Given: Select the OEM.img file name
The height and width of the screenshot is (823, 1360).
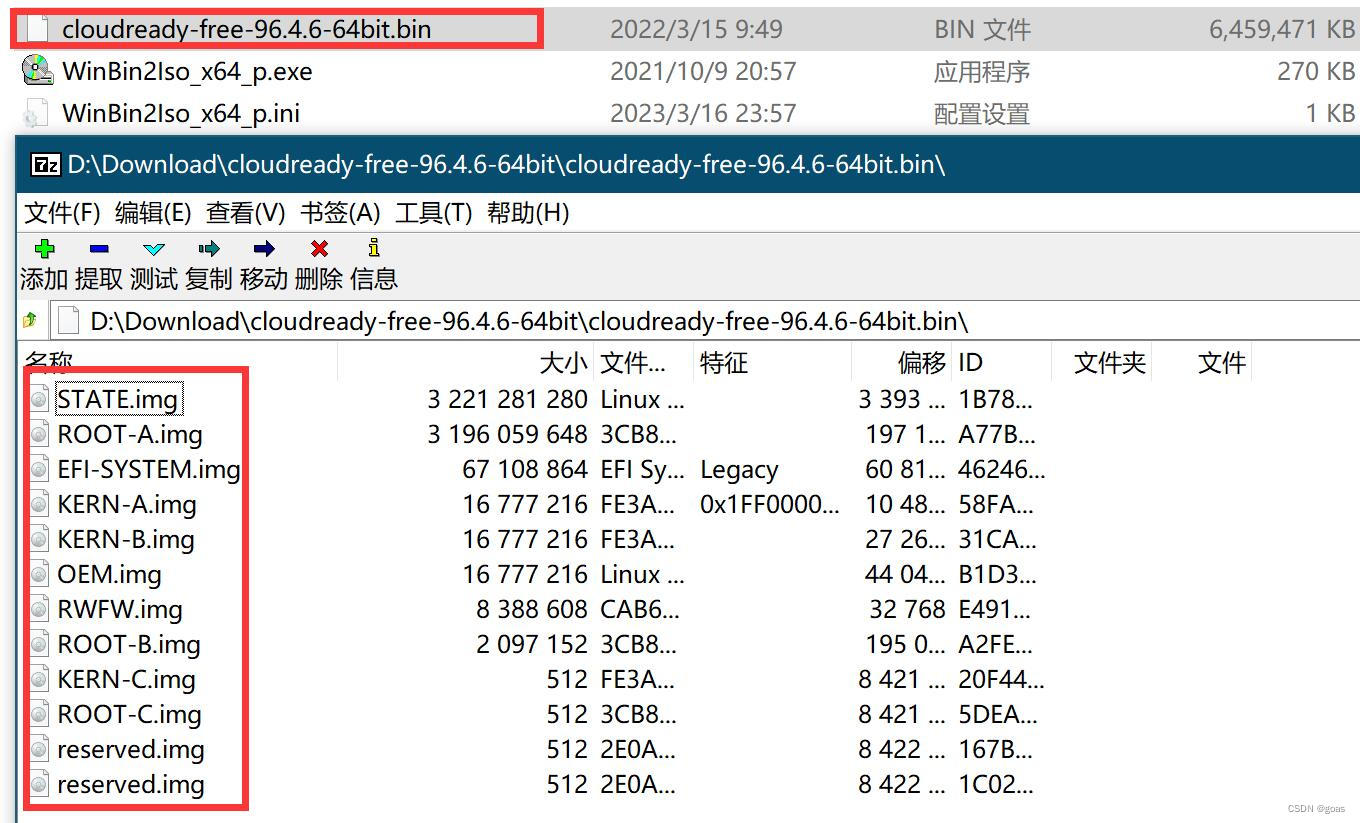Looking at the screenshot, I should coord(109,574).
